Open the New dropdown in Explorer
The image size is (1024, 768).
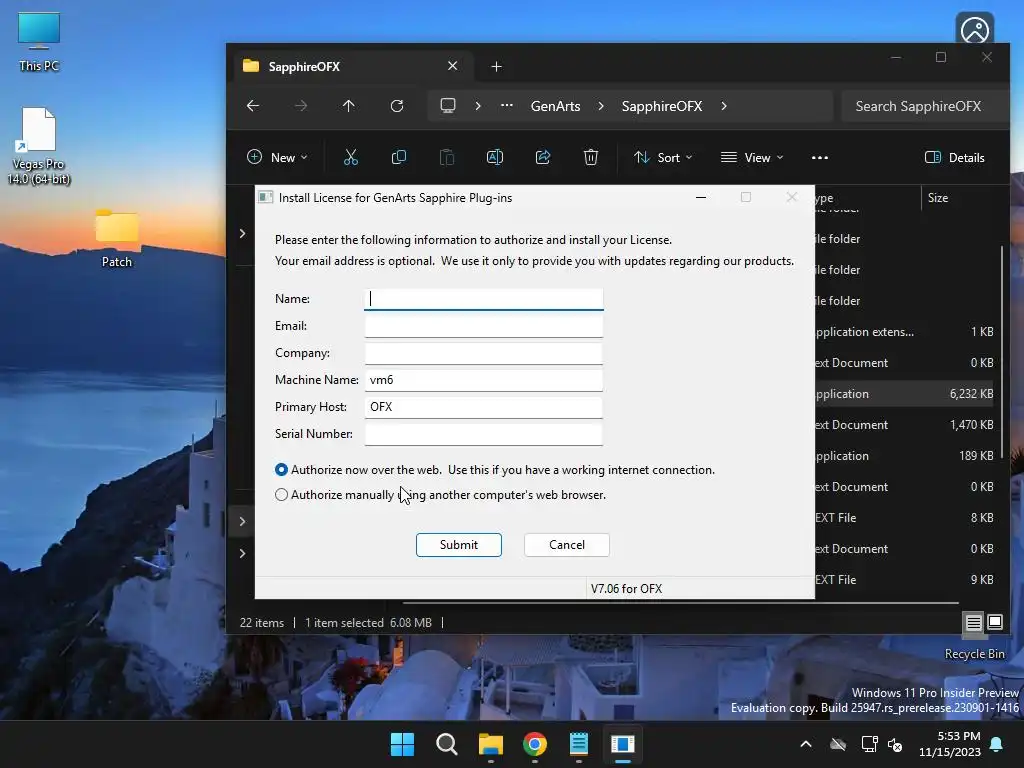coord(278,157)
